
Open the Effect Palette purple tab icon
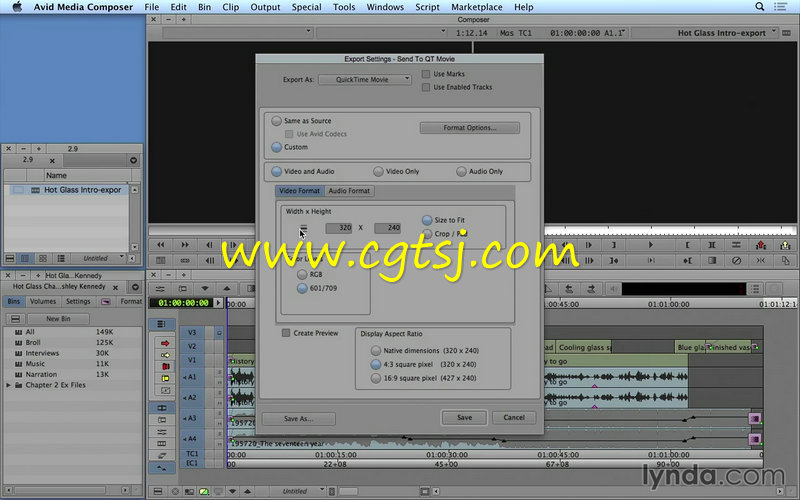click(106, 302)
